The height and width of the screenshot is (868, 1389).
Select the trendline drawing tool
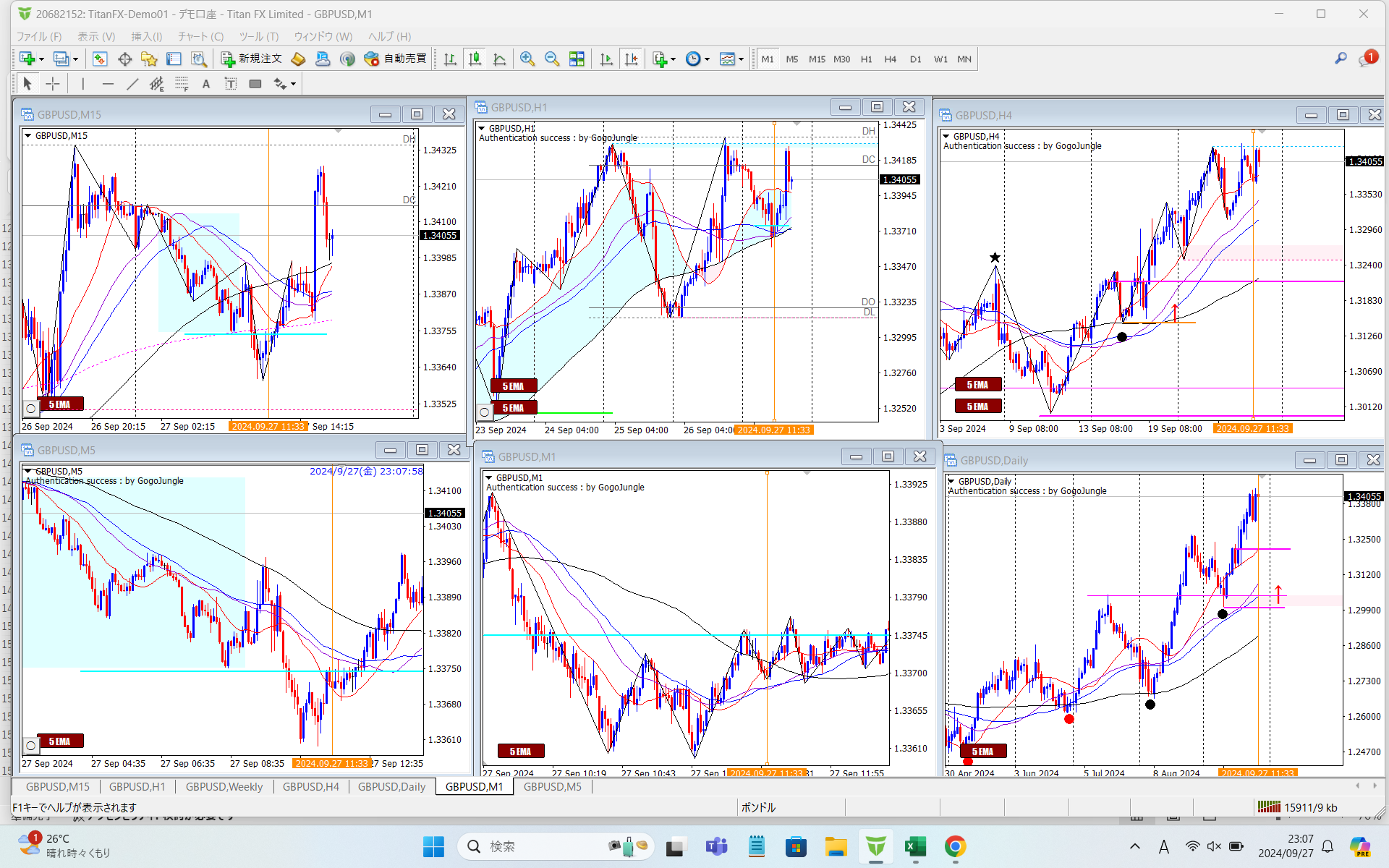pyautogui.click(x=132, y=84)
